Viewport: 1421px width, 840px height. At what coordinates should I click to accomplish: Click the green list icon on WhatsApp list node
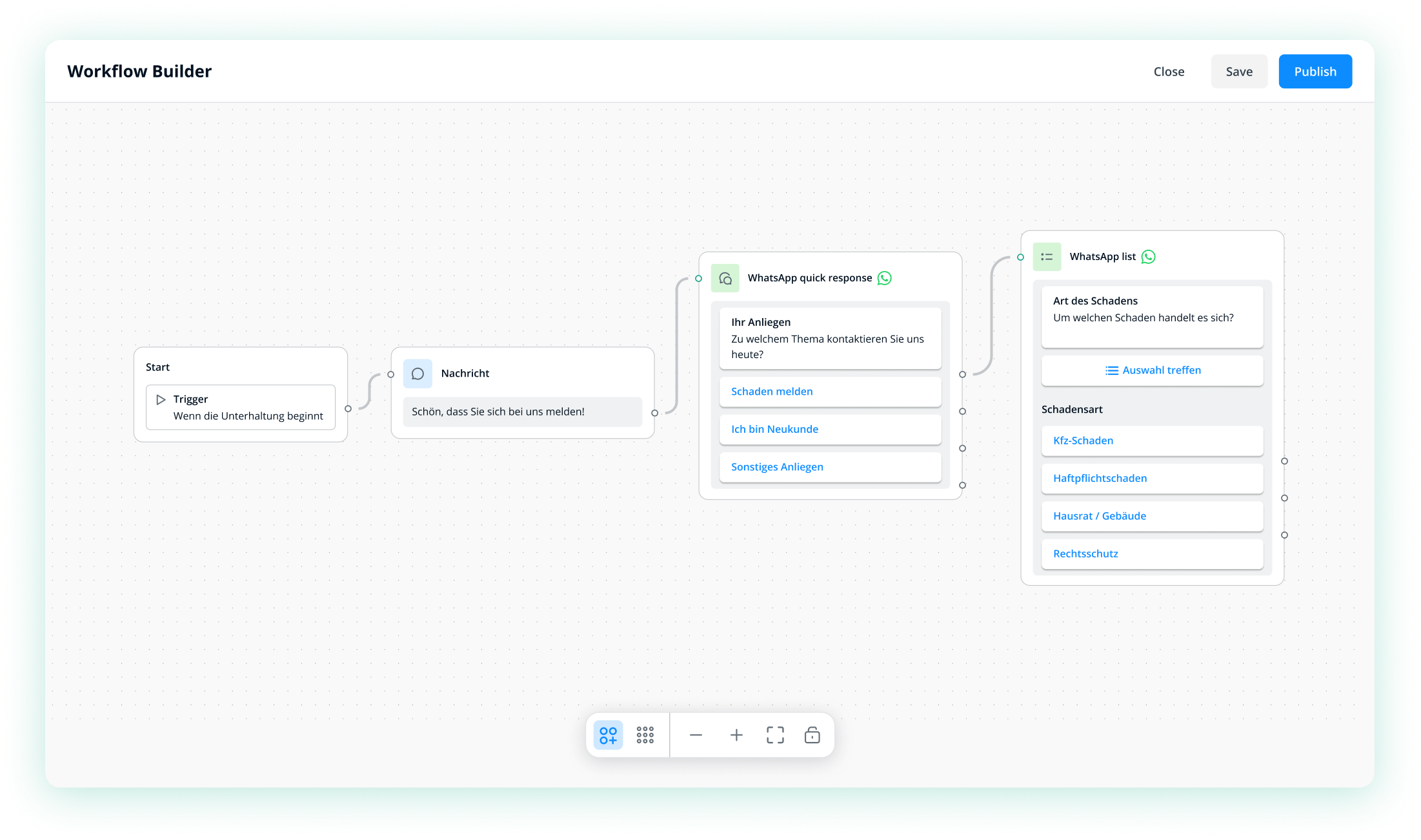pyautogui.click(x=1047, y=256)
